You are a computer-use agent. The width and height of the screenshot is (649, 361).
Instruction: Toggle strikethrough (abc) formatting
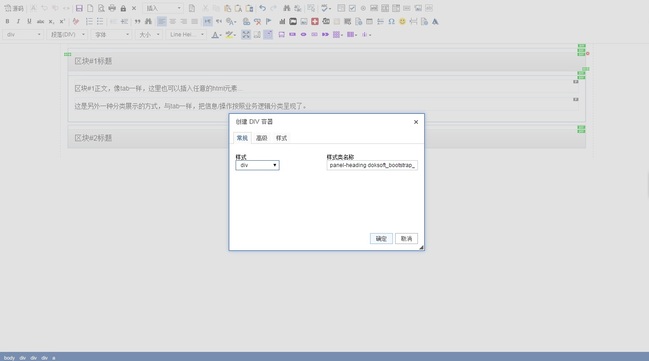tap(40, 22)
